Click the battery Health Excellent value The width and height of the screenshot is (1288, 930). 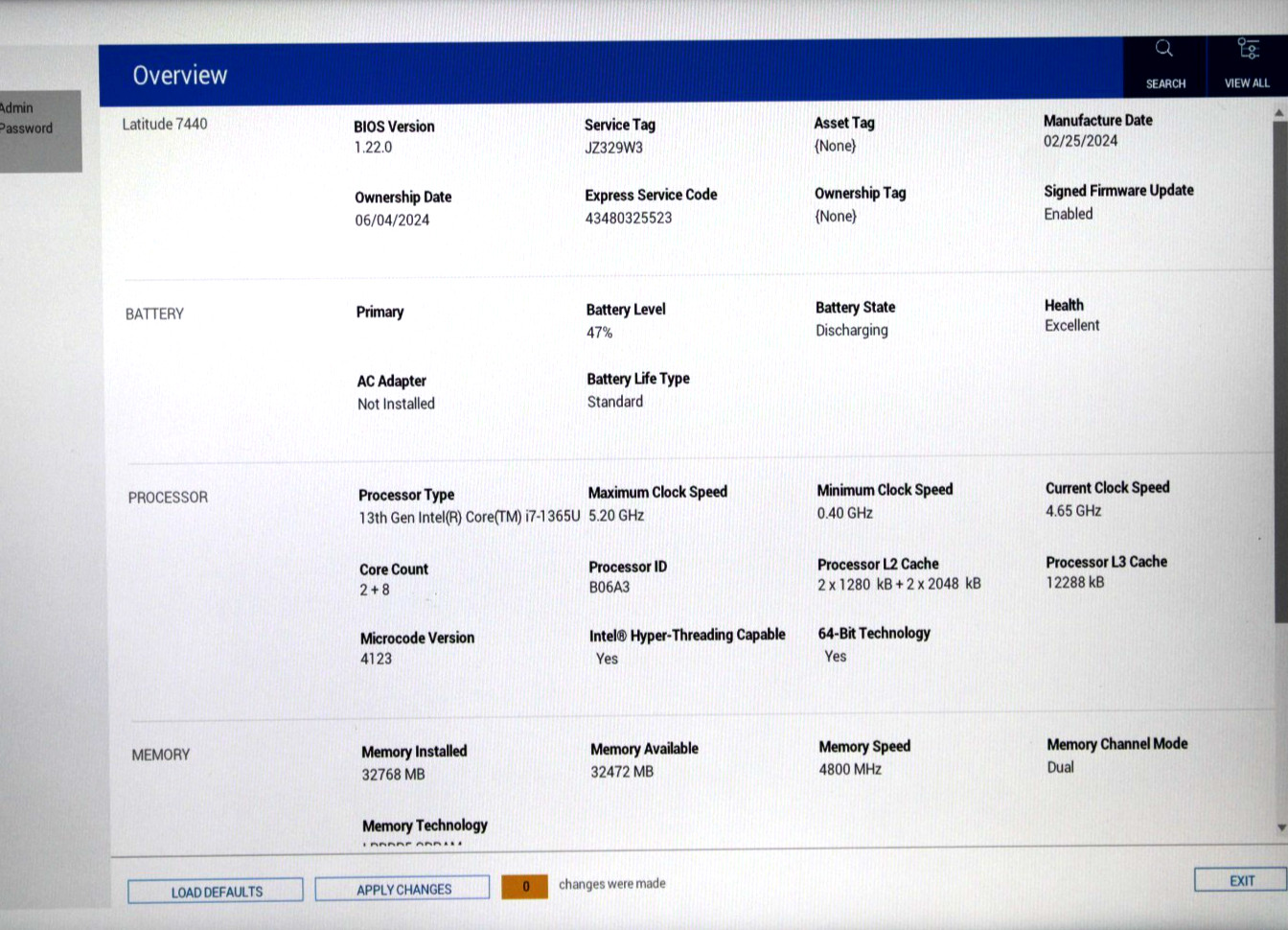1071,326
